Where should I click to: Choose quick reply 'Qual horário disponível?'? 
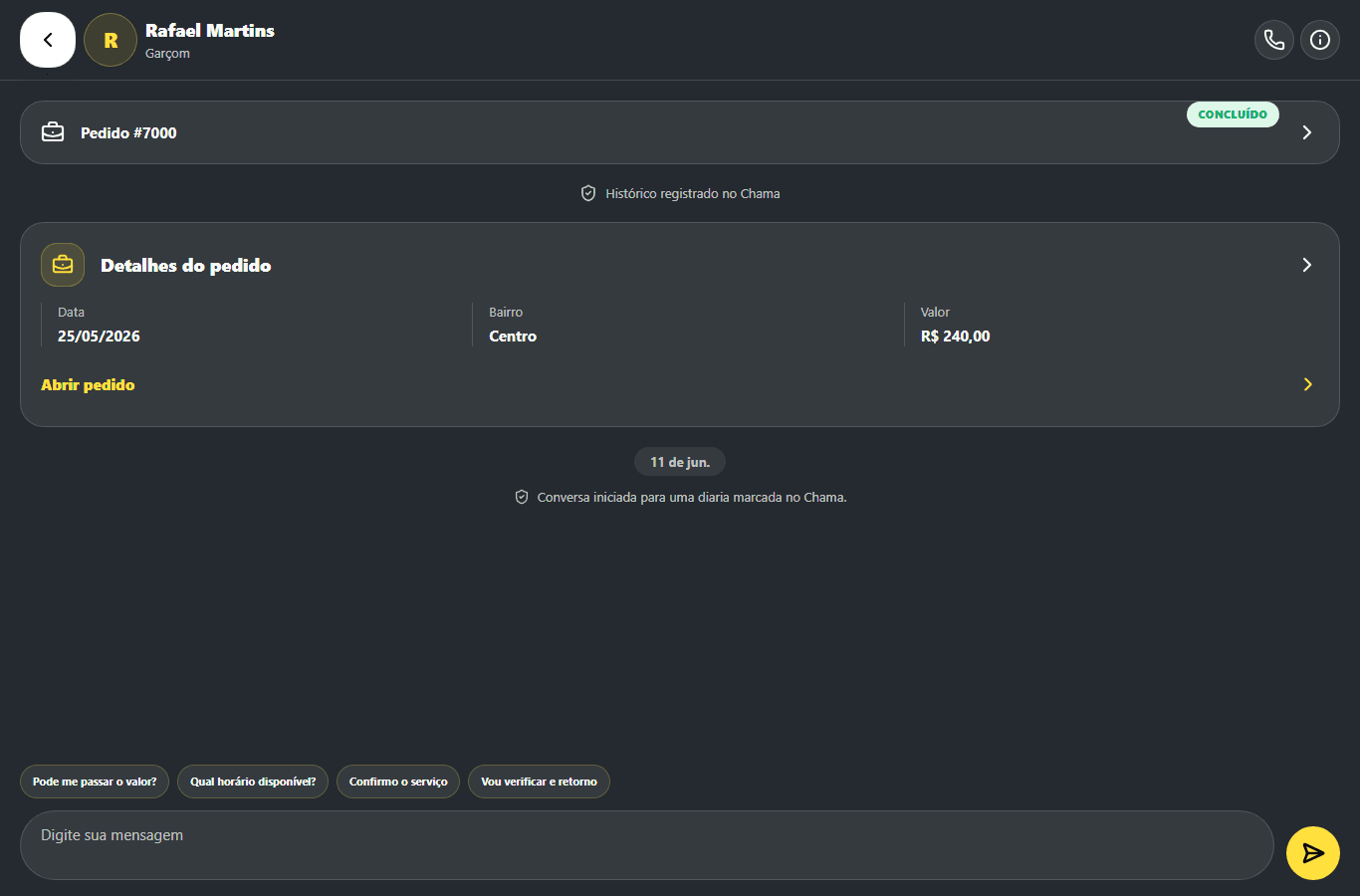(x=253, y=782)
